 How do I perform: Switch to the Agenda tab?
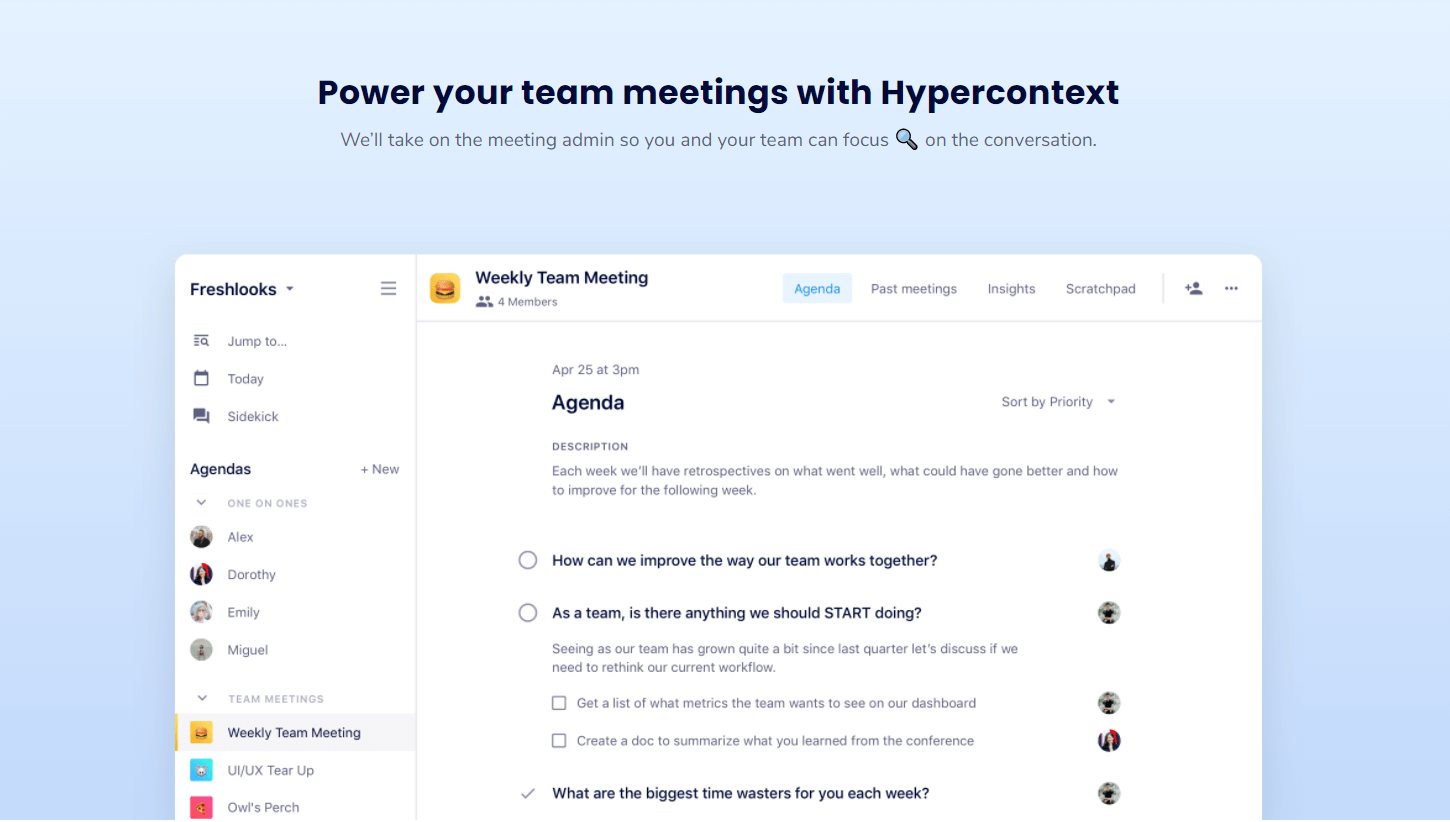click(x=817, y=288)
